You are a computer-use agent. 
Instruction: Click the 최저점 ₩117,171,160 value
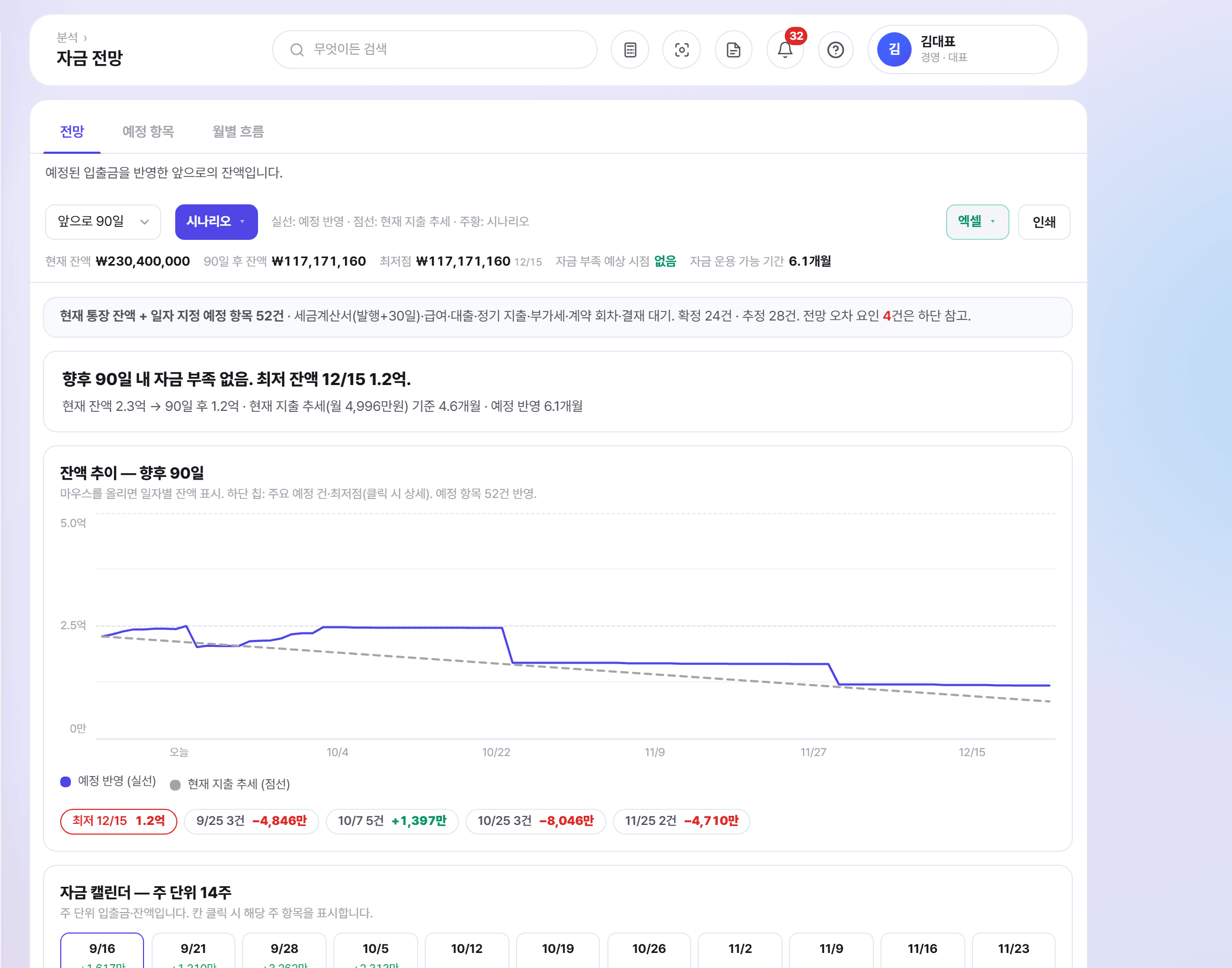pyautogui.click(x=463, y=261)
